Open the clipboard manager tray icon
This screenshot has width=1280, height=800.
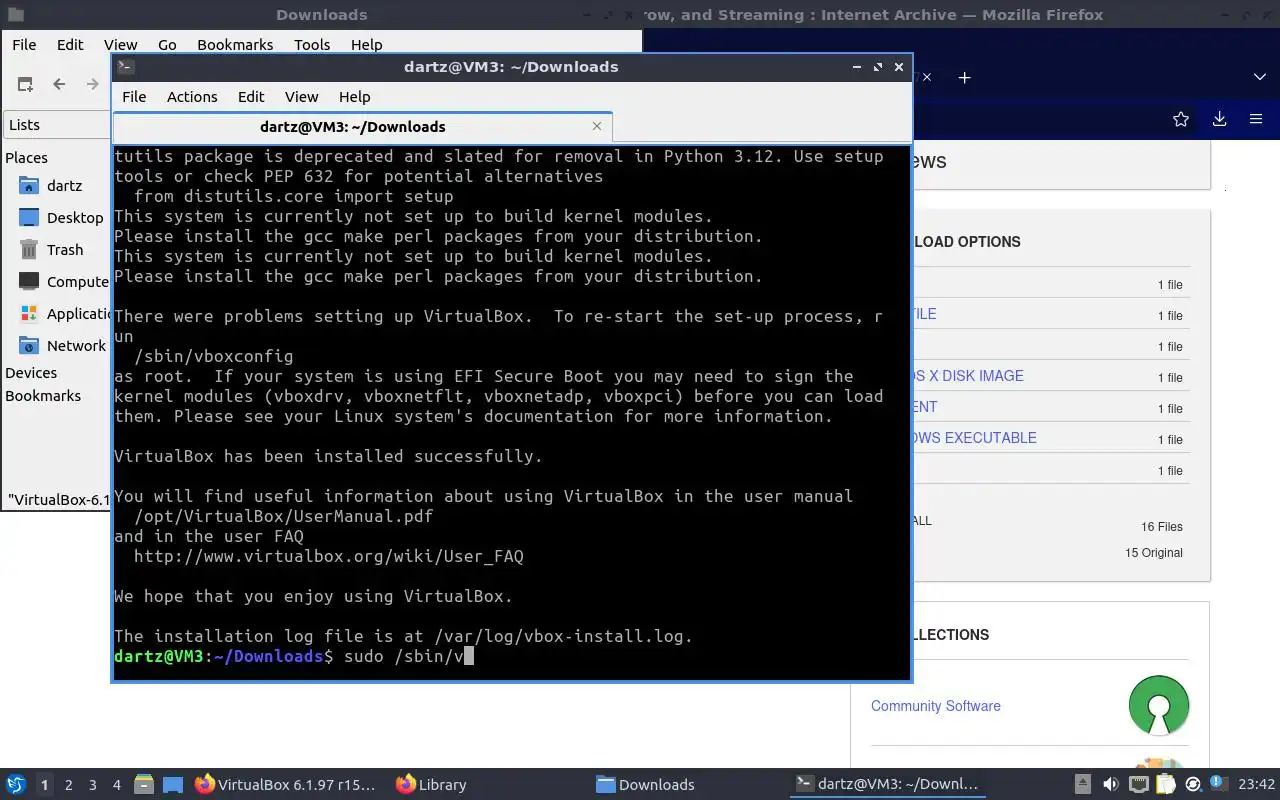[x=1165, y=785]
